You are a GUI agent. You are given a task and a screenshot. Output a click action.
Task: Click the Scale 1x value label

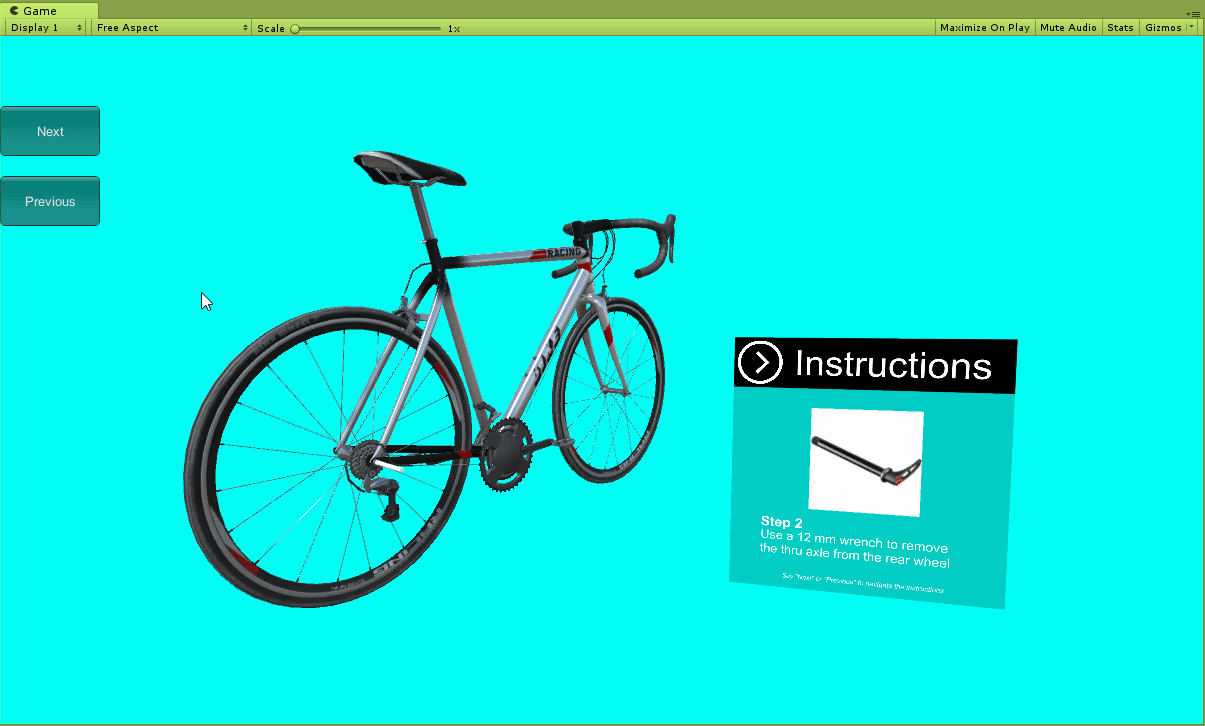point(454,29)
